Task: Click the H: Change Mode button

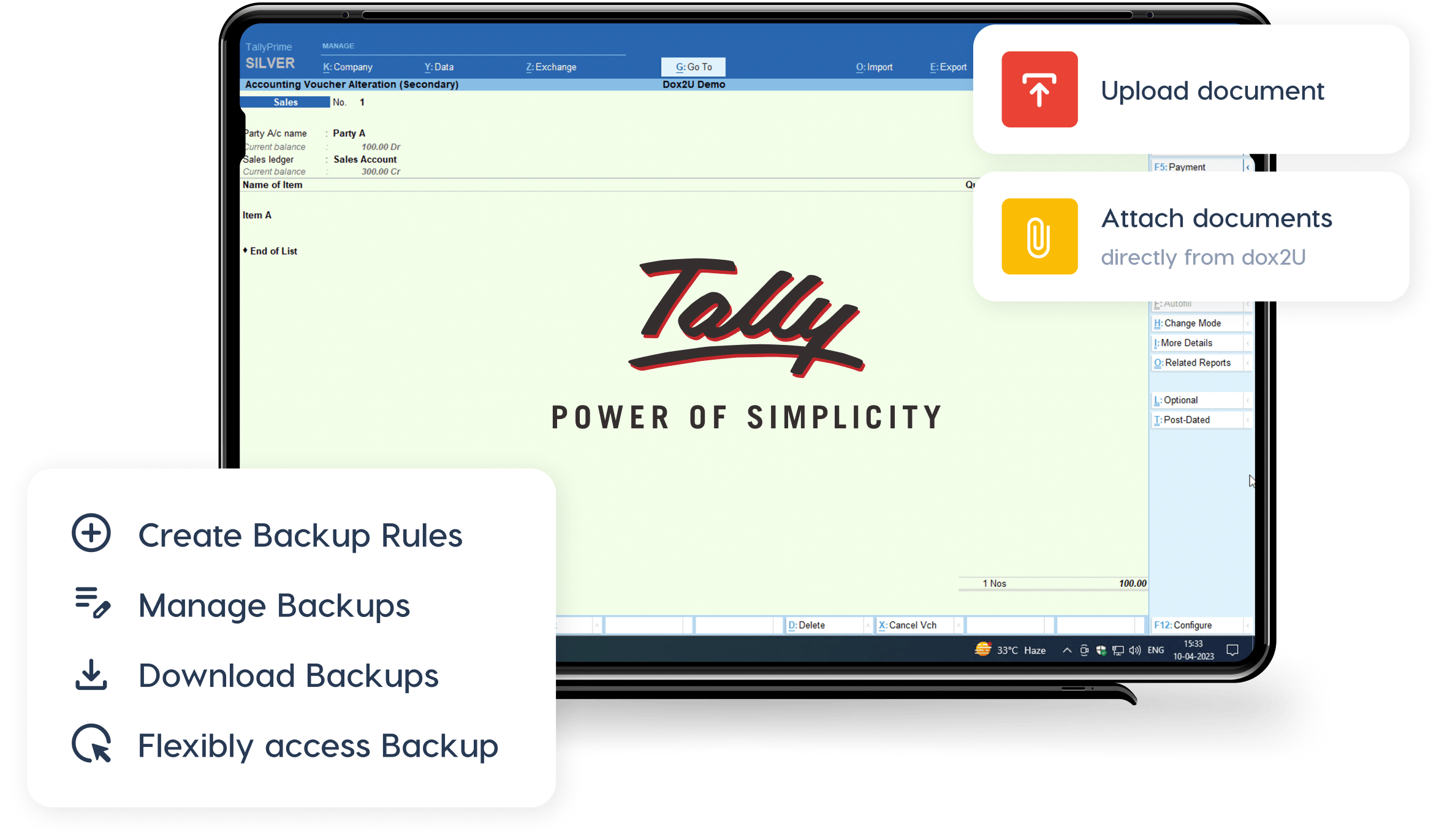Action: pyautogui.click(x=1197, y=323)
